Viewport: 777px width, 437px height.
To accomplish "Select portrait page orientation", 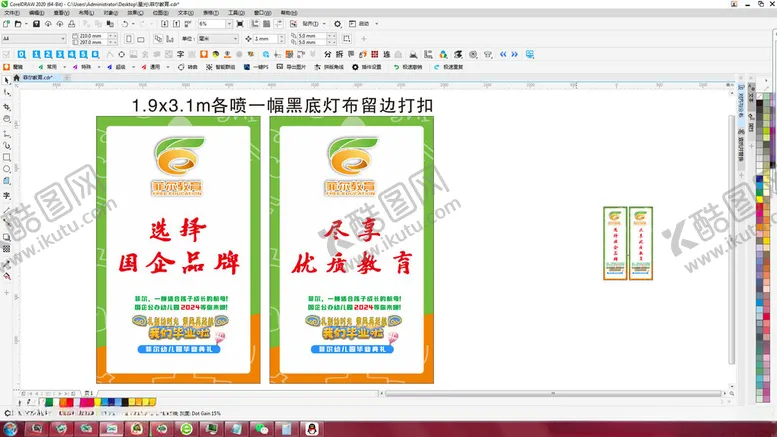I will coord(129,39).
